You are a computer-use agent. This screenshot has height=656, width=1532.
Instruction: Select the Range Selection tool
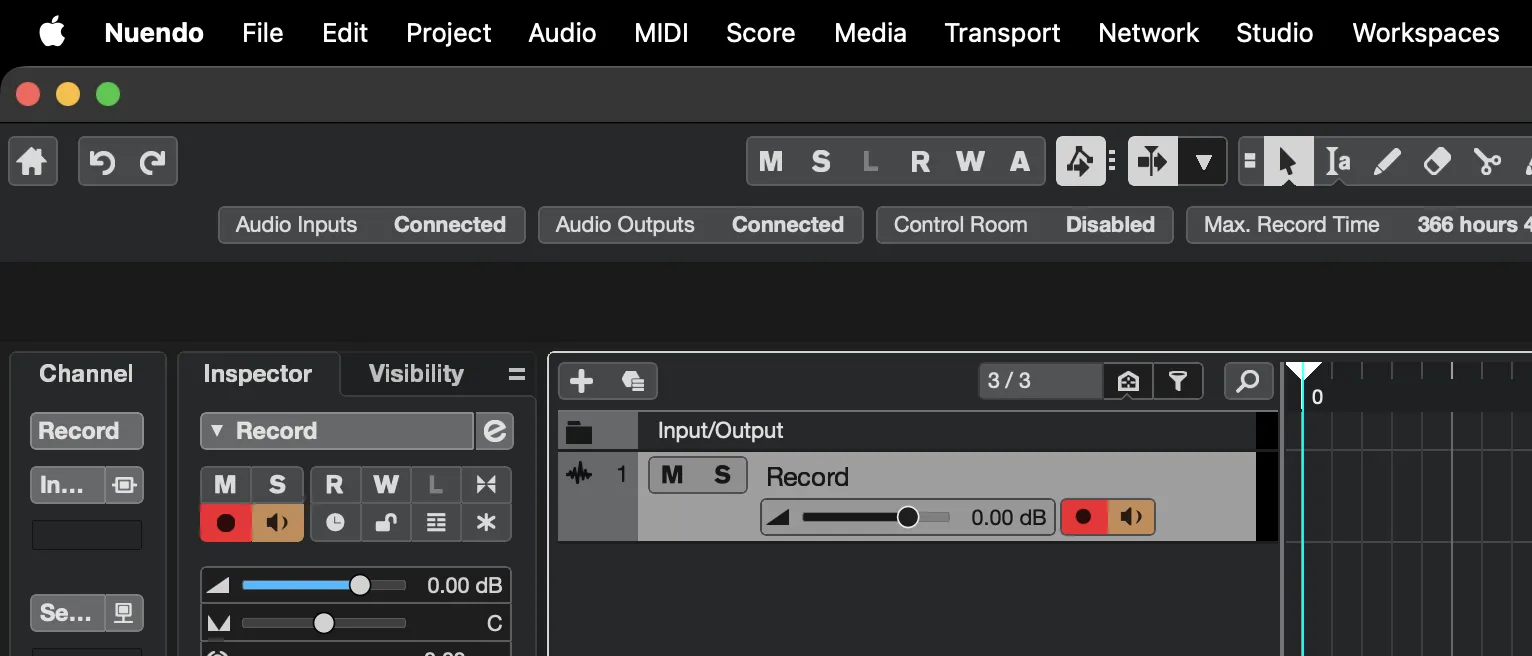1338,161
